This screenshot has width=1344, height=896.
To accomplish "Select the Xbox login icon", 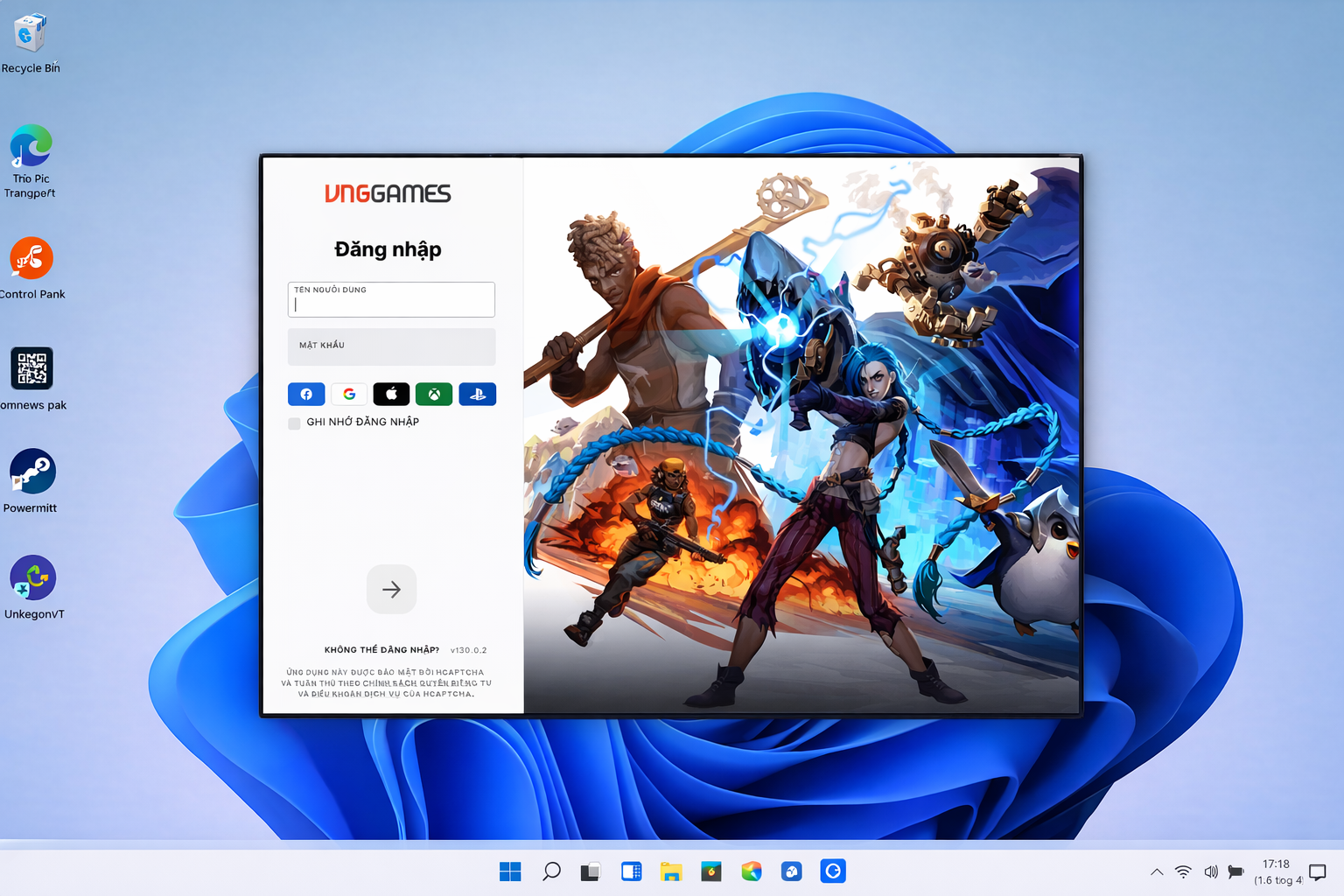I will (x=434, y=395).
